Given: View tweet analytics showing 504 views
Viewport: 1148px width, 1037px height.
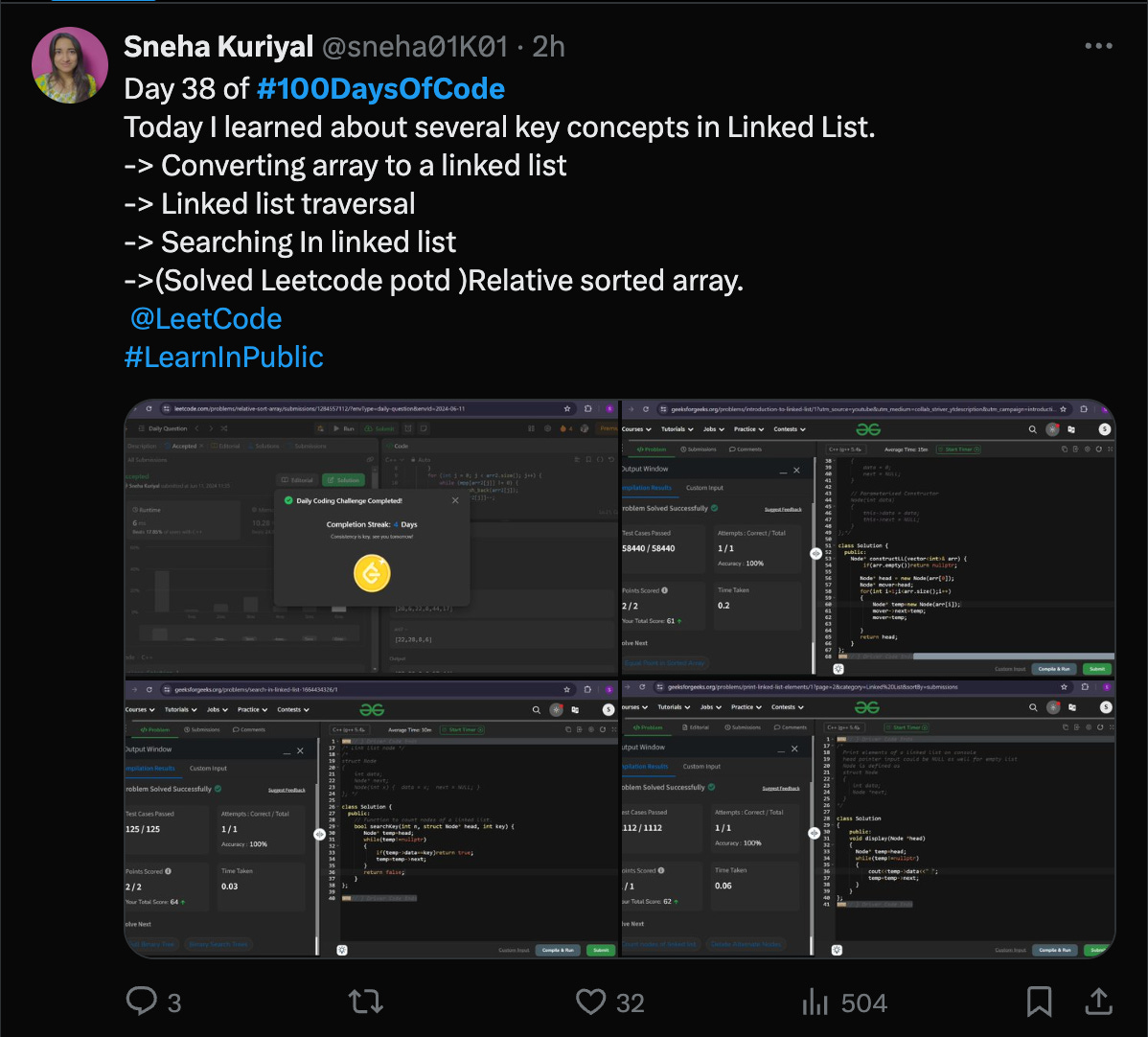Looking at the screenshot, I should pyautogui.click(x=844, y=1002).
